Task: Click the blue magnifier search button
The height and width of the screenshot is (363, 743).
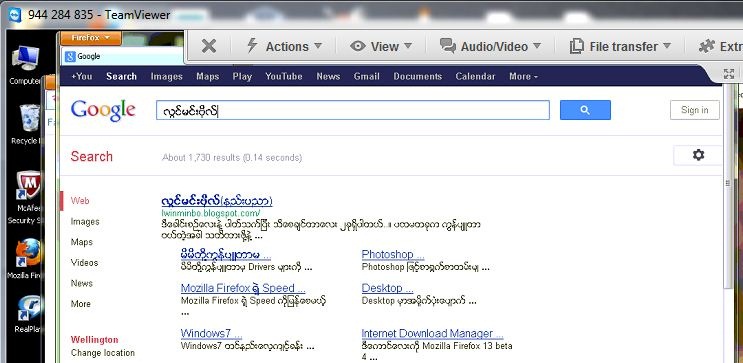Action: pyautogui.click(x=585, y=110)
